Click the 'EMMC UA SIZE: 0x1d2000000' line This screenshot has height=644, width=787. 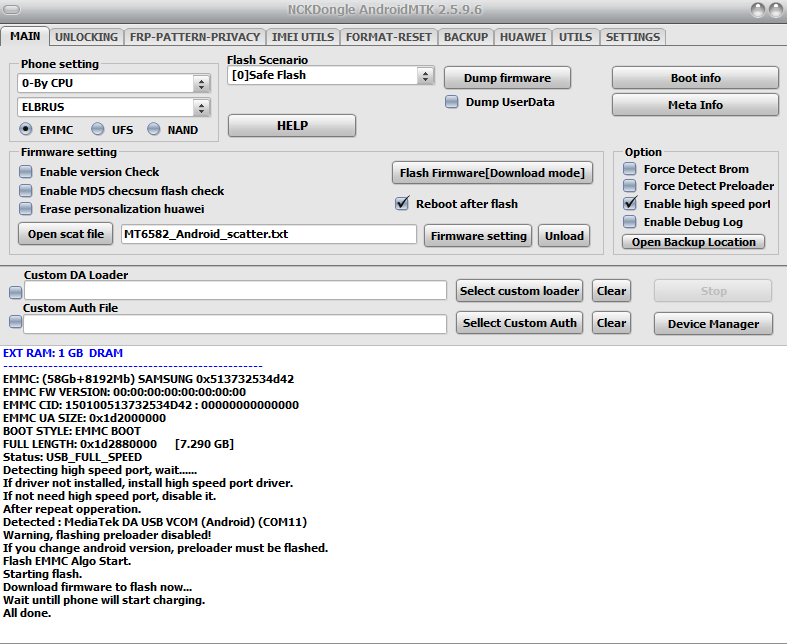(x=84, y=418)
